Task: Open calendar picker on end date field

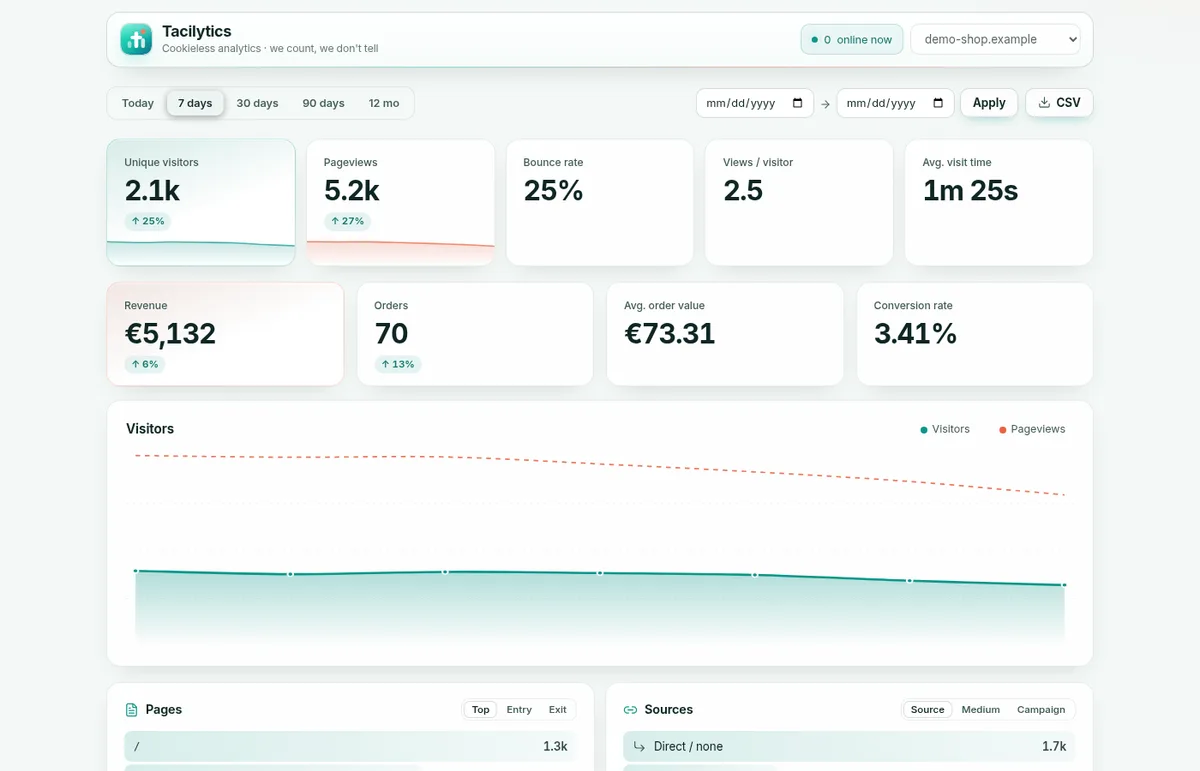Action: (x=937, y=103)
